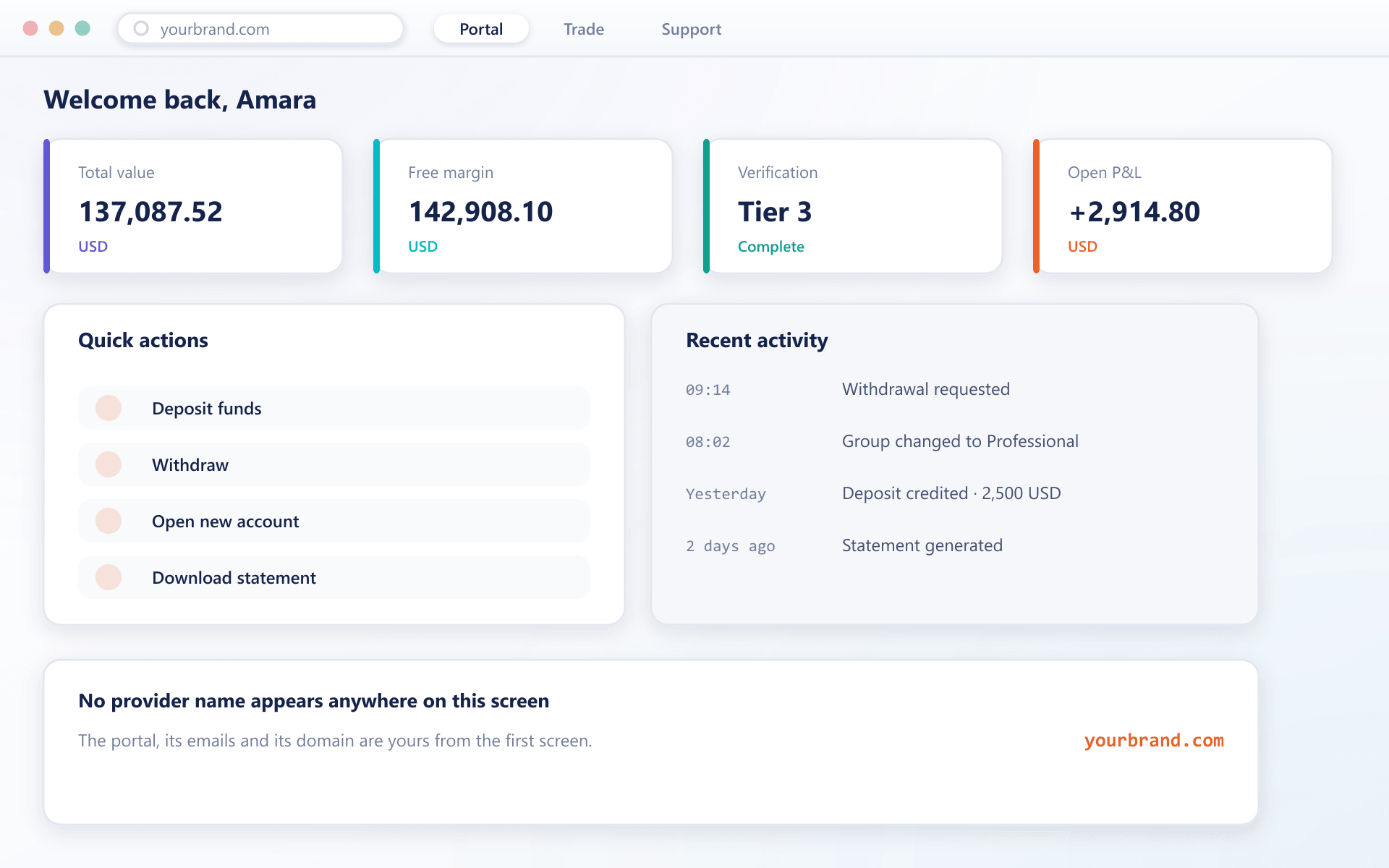This screenshot has height=868, width=1389.
Task: Click the green window maximize dot
Action: (x=82, y=28)
